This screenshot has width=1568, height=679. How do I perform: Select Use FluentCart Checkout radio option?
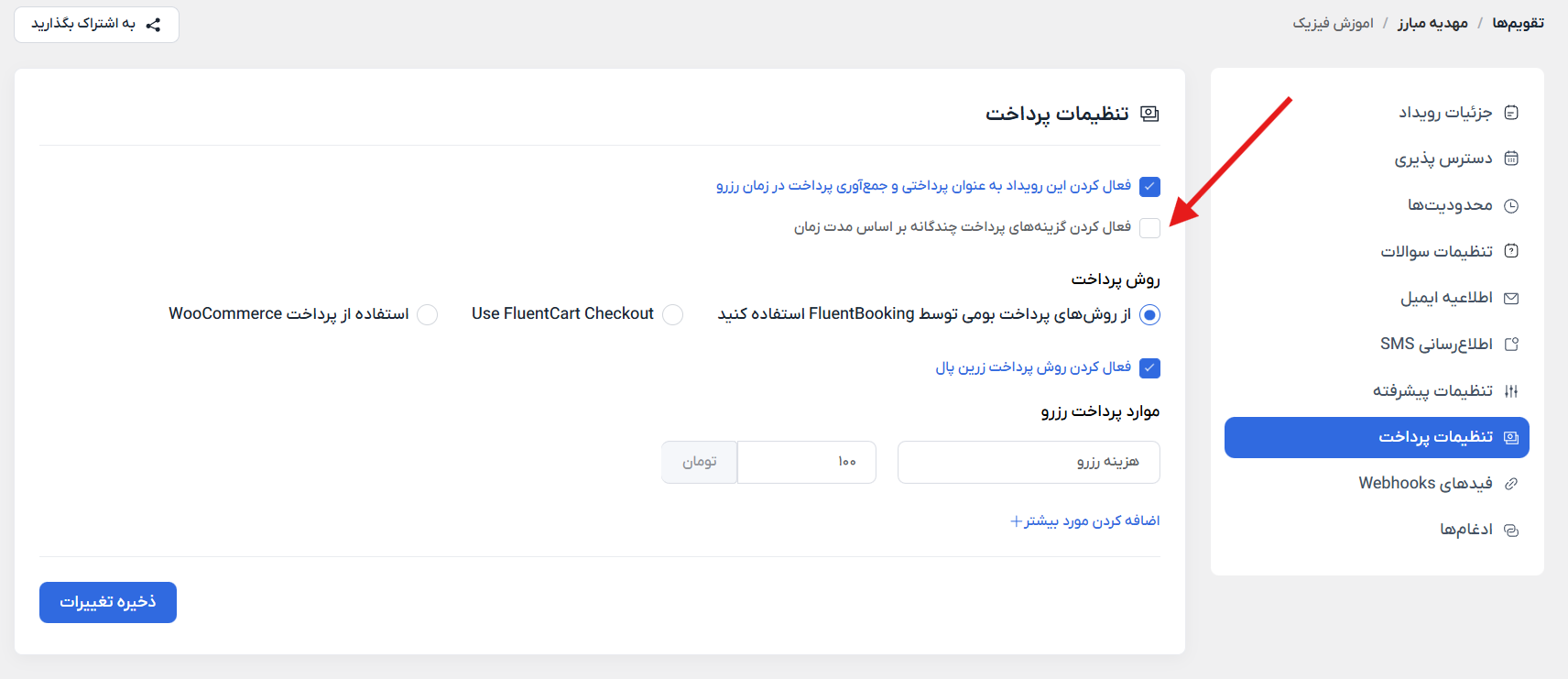click(673, 315)
